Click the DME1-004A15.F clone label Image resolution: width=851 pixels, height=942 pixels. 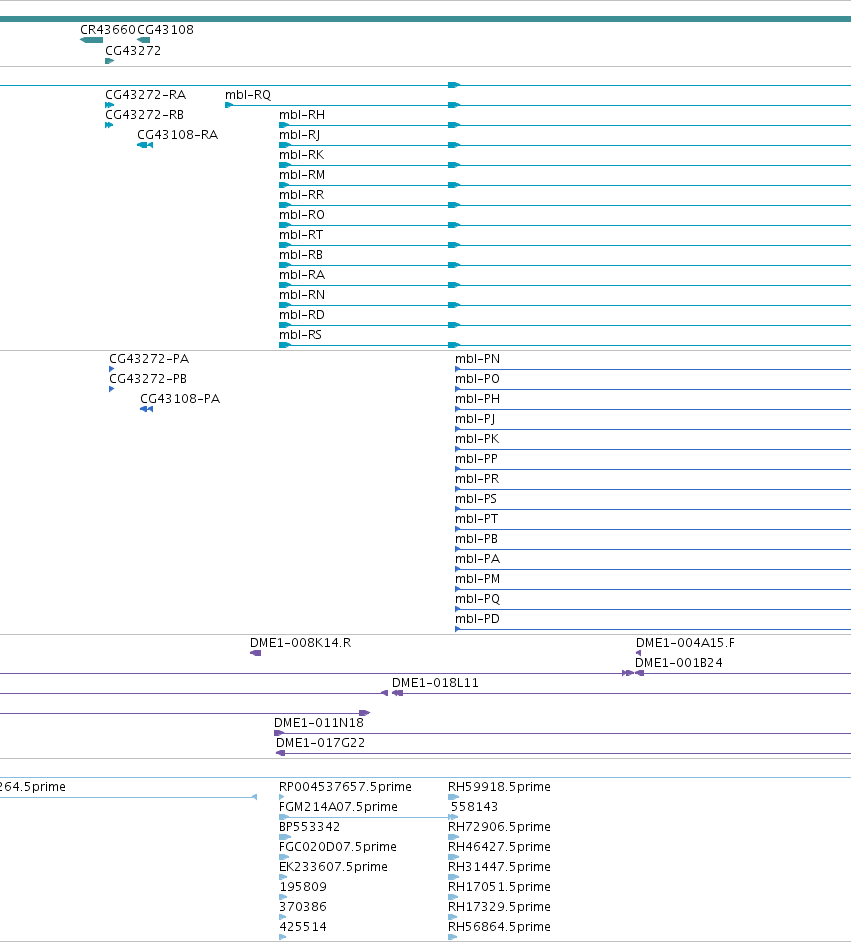[685, 643]
